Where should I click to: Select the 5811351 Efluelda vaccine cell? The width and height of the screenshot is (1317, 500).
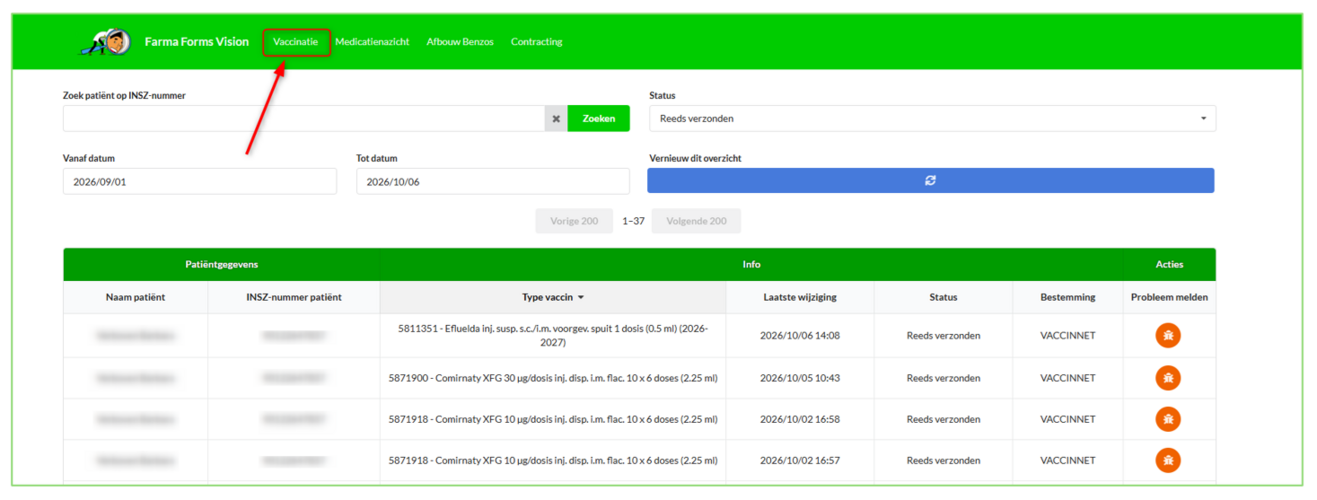pyautogui.click(x=553, y=335)
